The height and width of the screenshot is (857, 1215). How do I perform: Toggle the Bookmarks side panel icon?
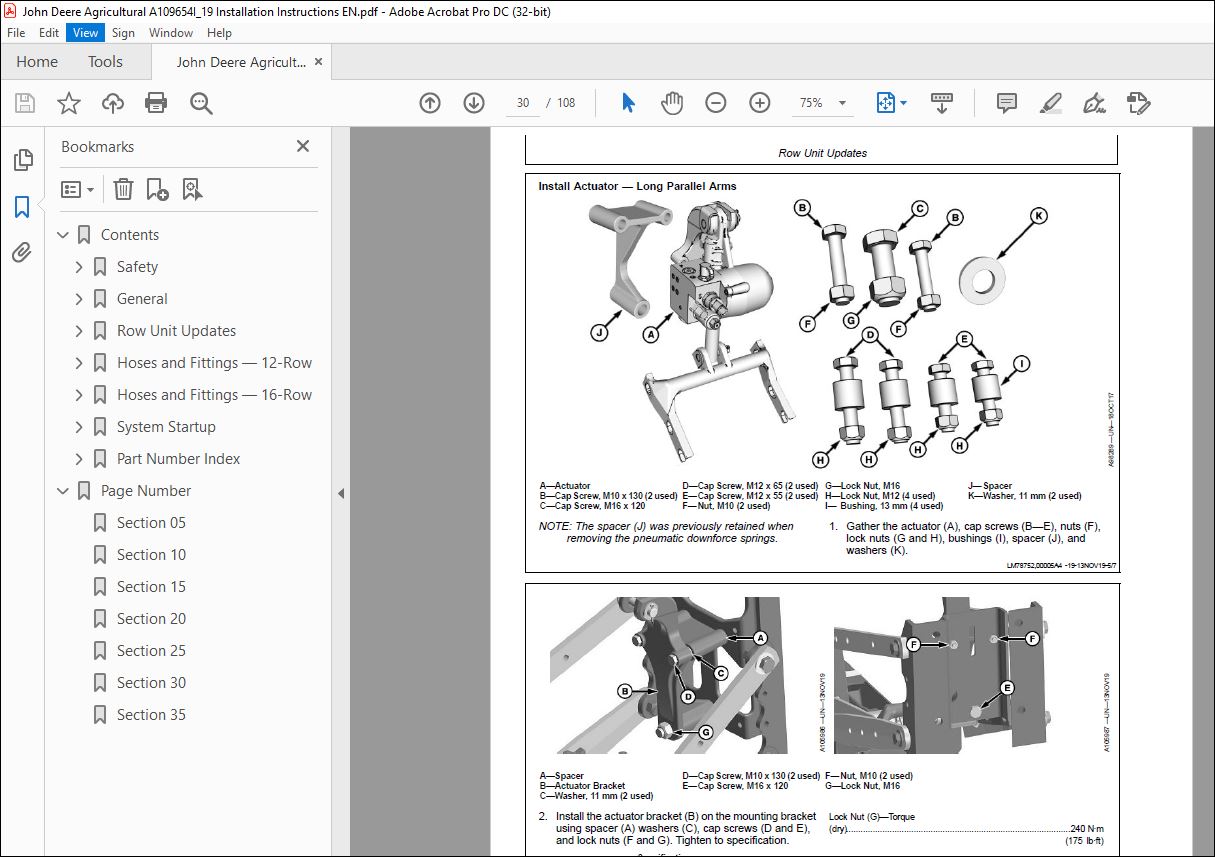pos(22,207)
